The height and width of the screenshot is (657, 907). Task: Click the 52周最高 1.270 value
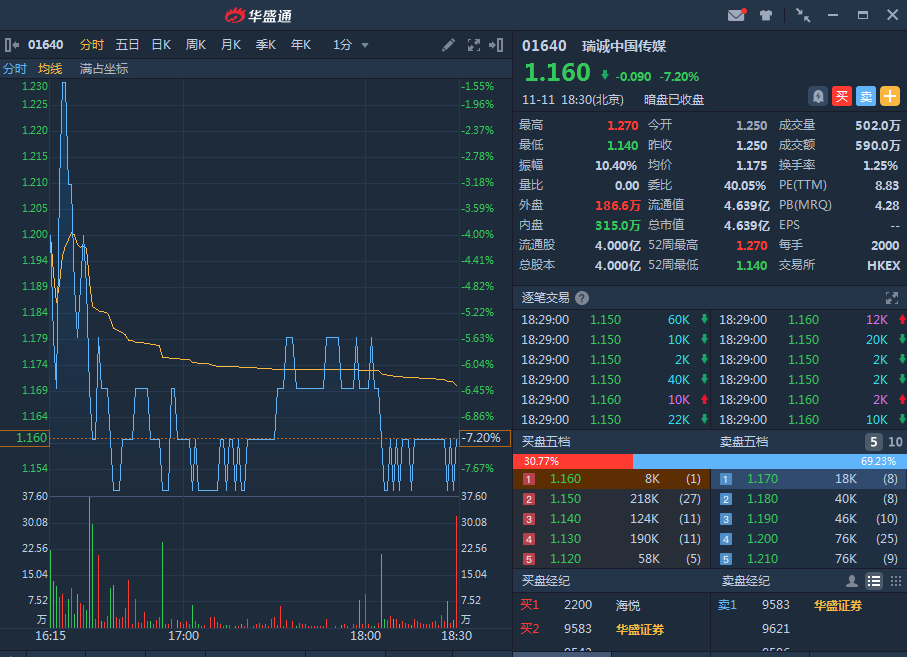(751, 246)
